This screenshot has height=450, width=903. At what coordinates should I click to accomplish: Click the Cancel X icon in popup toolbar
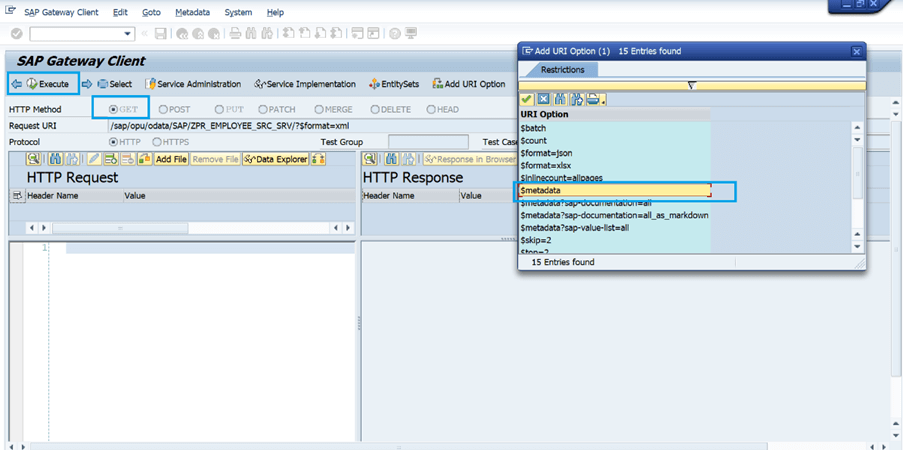click(x=543, y=100)
